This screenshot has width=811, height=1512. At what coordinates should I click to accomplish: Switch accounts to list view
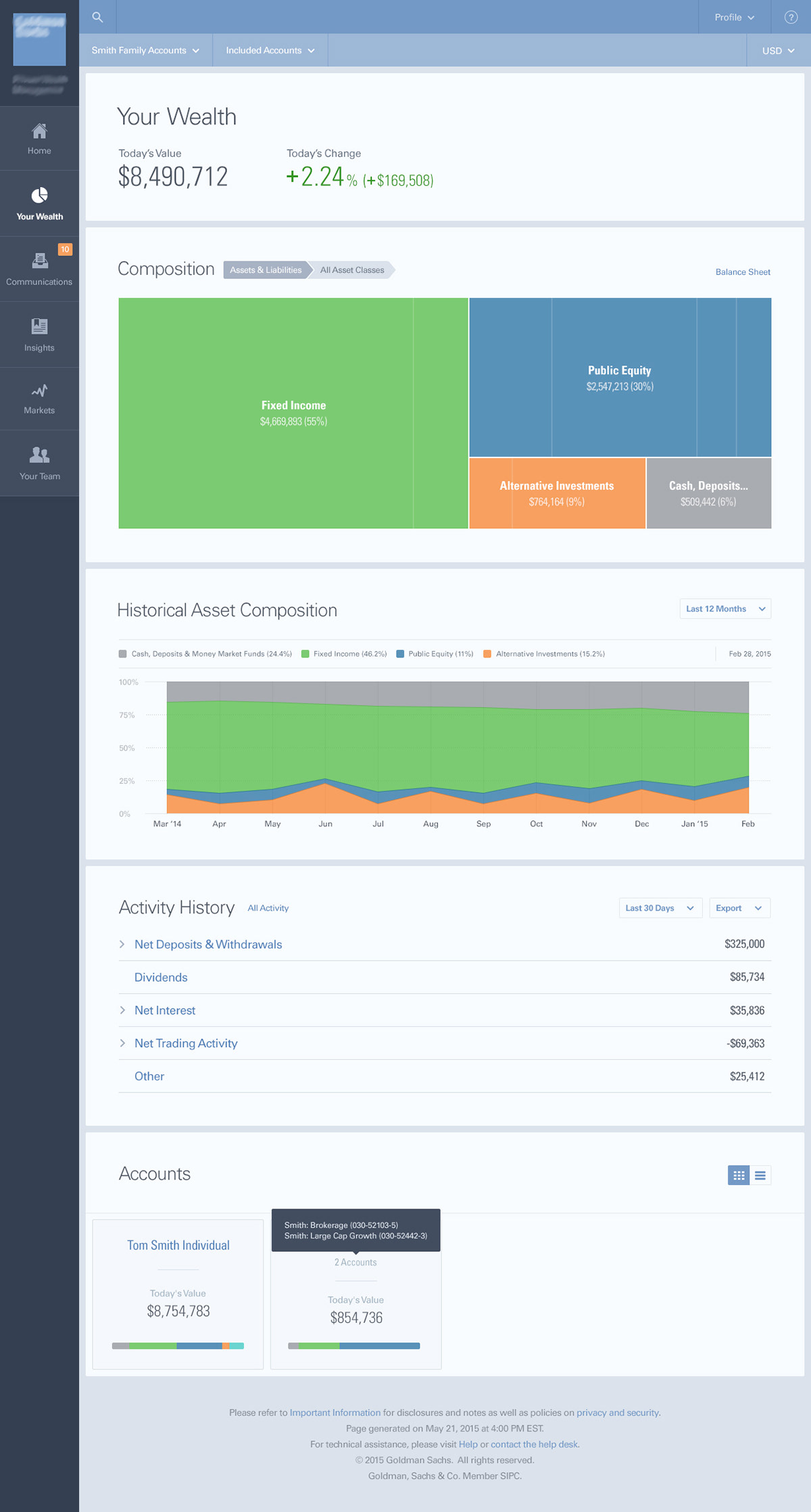point(760,1176)
